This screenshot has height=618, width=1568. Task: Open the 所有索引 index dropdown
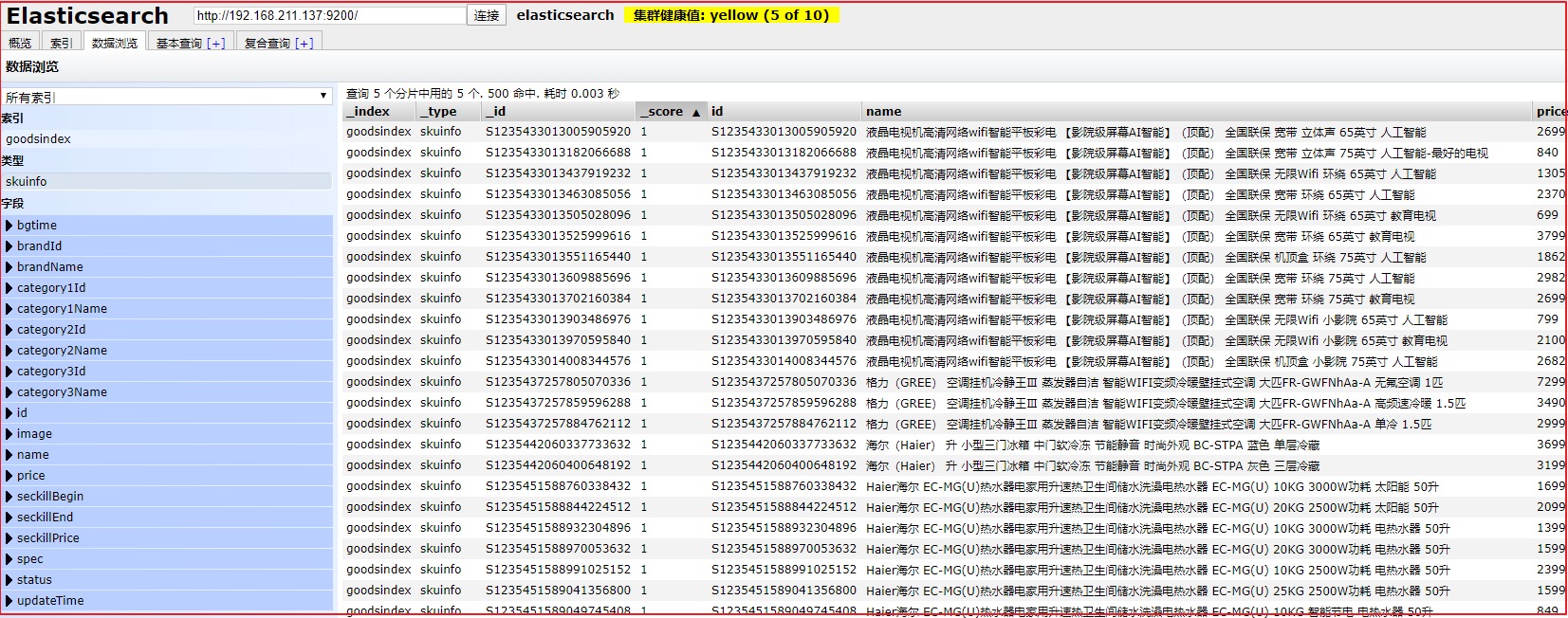(167, 97)
